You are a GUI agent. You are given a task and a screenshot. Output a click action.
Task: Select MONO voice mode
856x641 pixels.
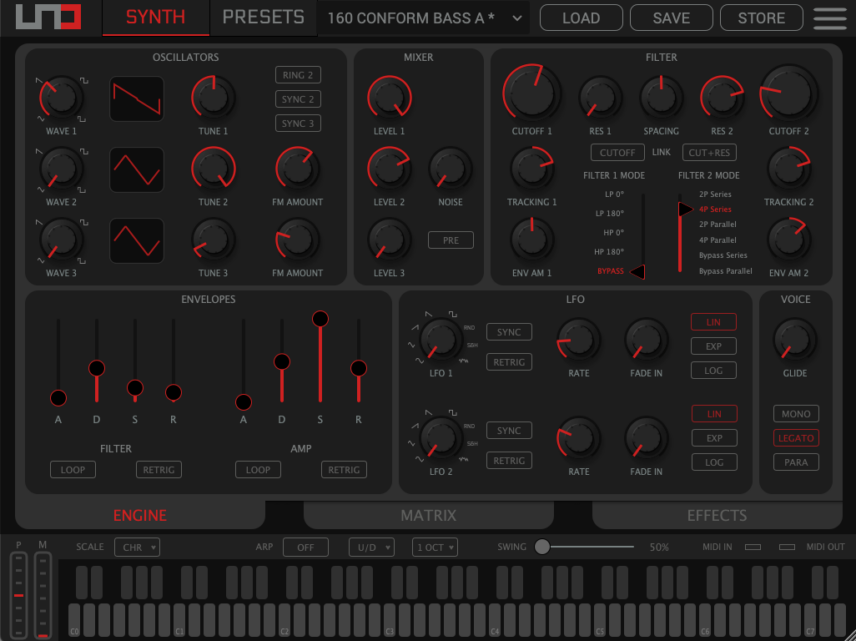pos(795,414)
